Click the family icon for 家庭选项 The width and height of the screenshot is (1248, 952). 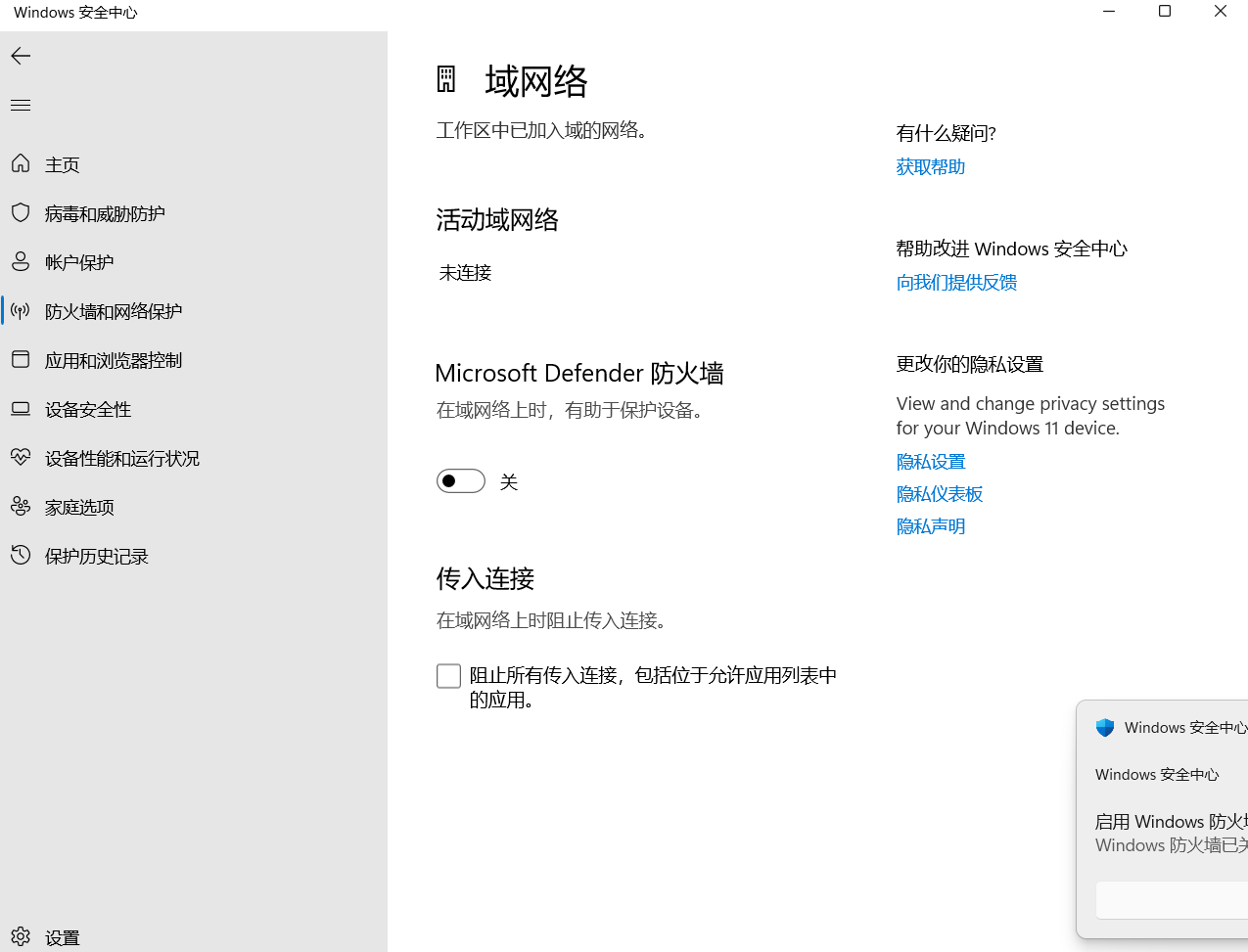pyautogui.click(x=21, y=506)
